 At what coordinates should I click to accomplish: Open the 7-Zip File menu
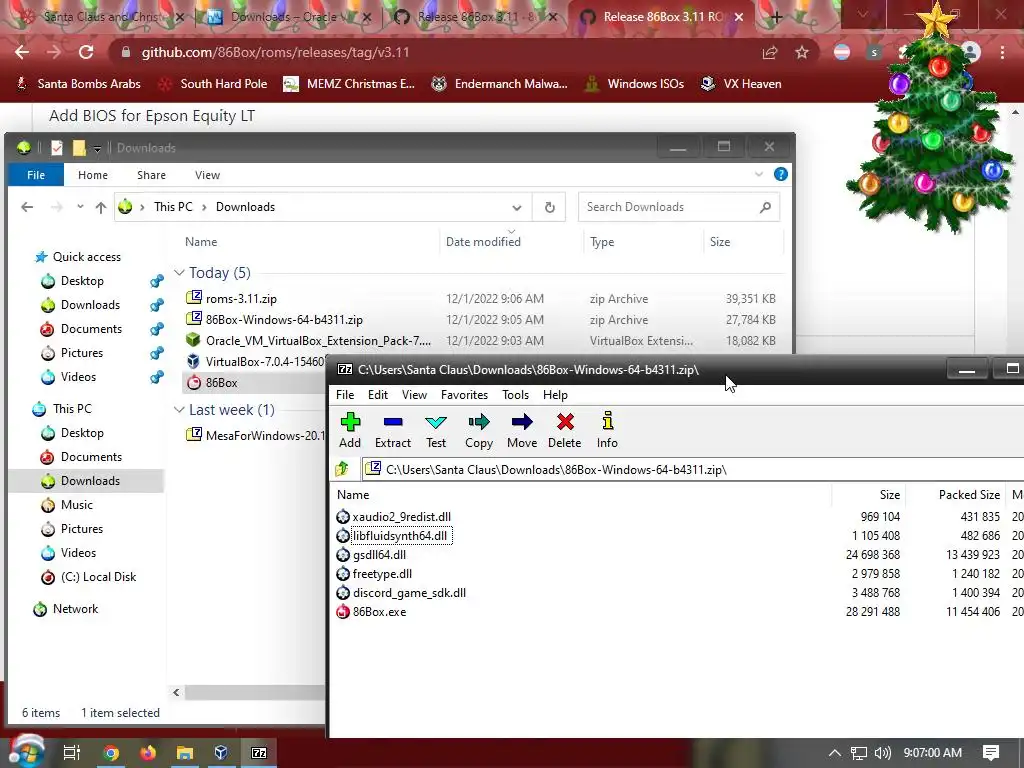345,394
